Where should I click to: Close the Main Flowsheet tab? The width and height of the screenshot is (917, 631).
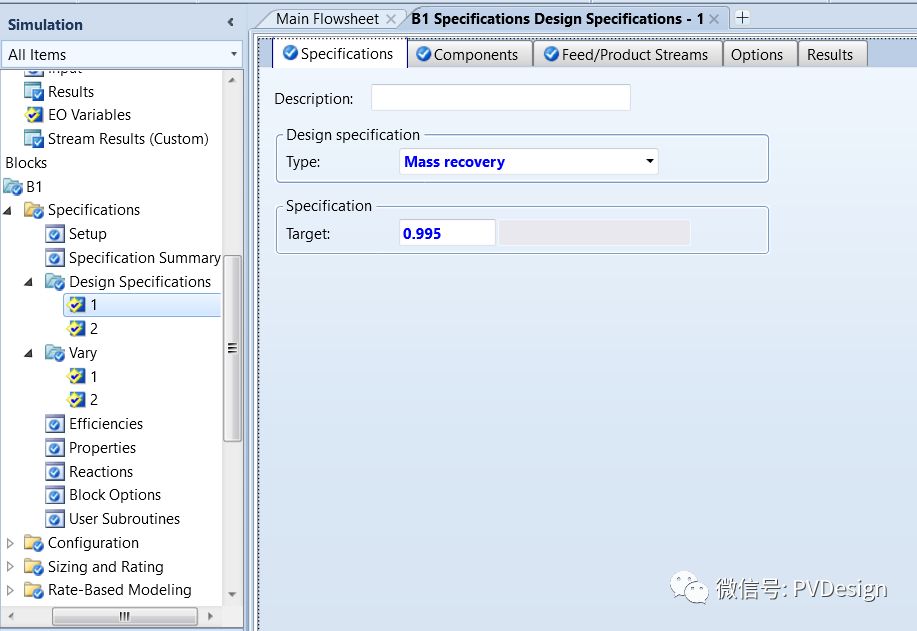pos(391,19)
